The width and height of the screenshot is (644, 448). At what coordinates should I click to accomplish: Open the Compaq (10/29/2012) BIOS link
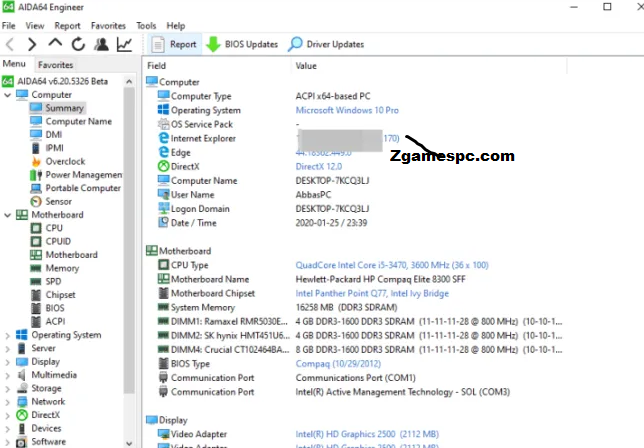point(338,364)
